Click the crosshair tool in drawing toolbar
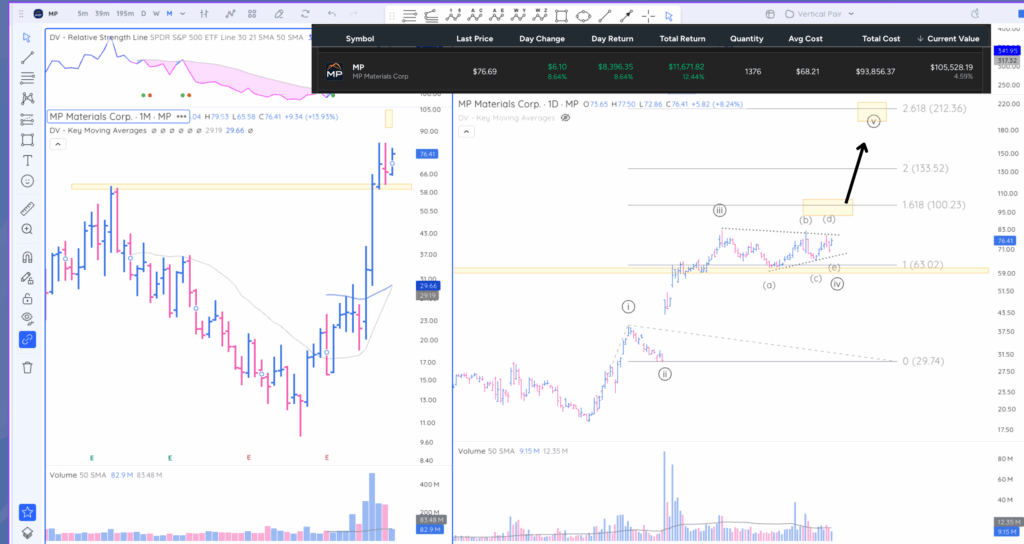 pos(648,16)
